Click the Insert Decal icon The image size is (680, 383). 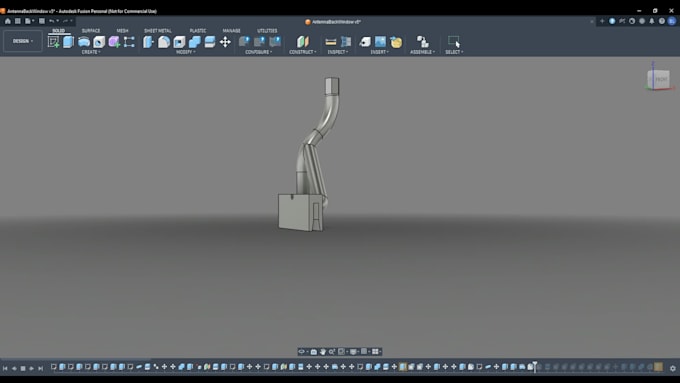point(396,42)
